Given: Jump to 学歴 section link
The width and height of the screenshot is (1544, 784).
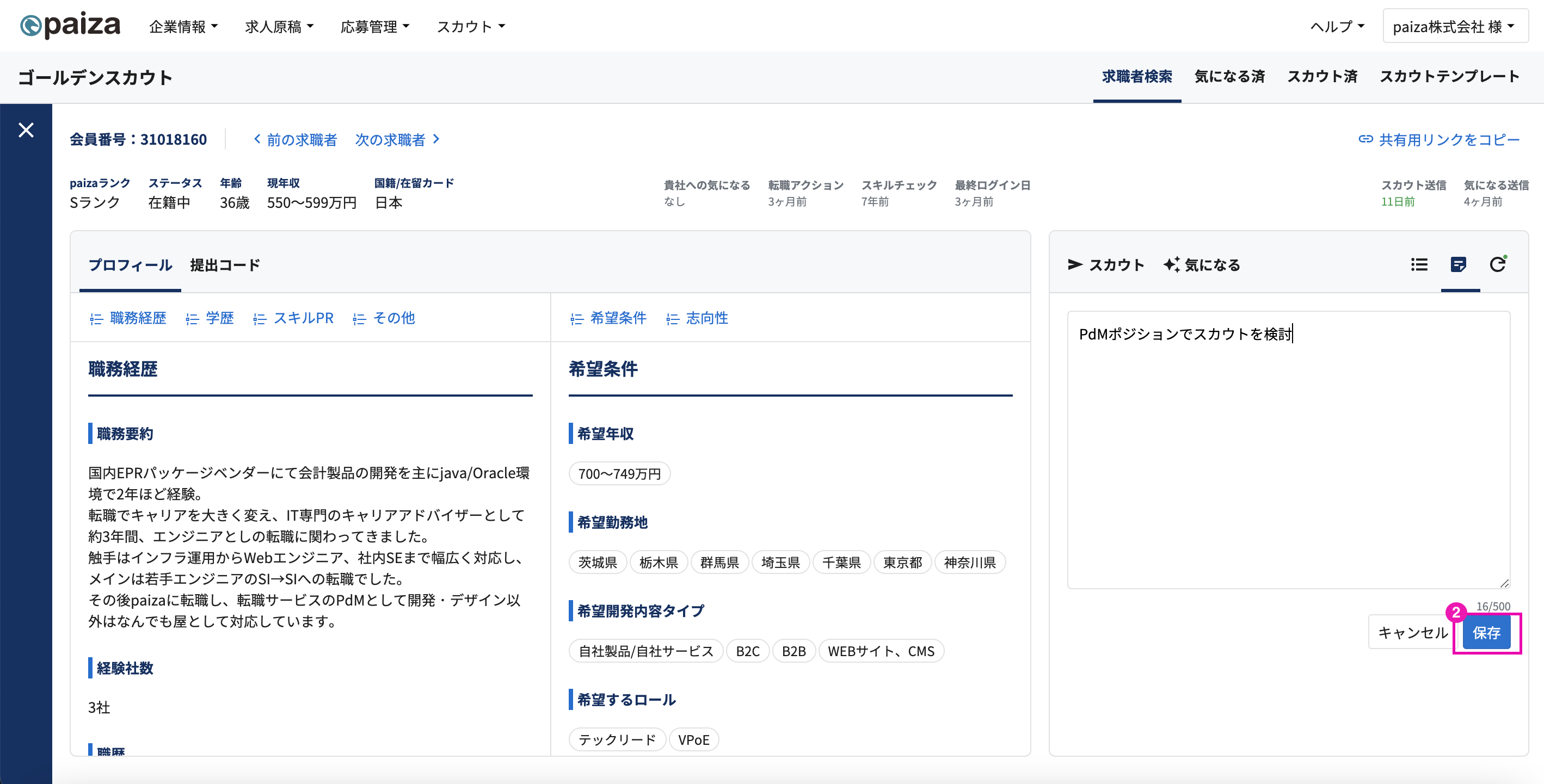Looking at the screenshot, I should tap(209, 318).
